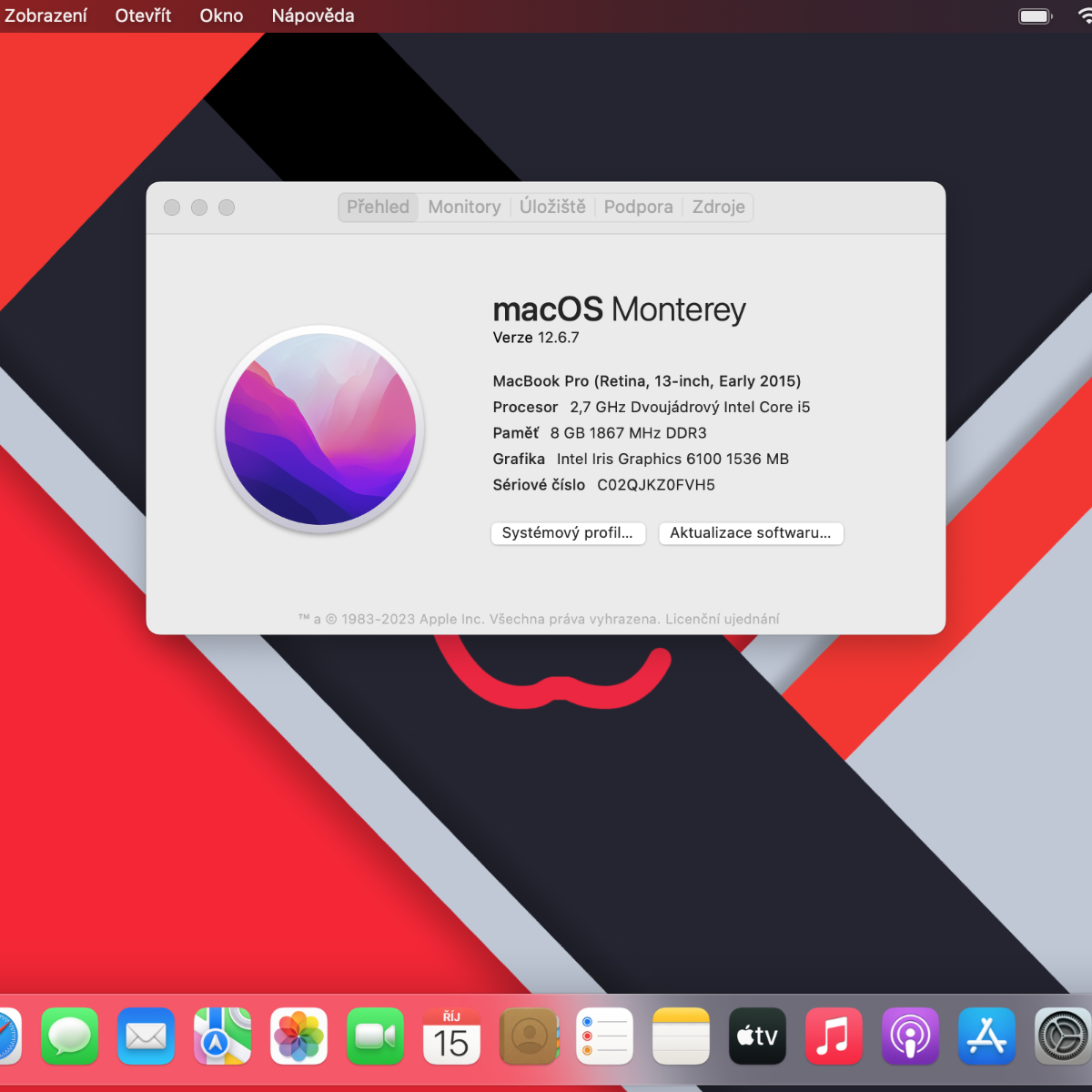Click the Systémový profil... button

[x=568, y=533]
